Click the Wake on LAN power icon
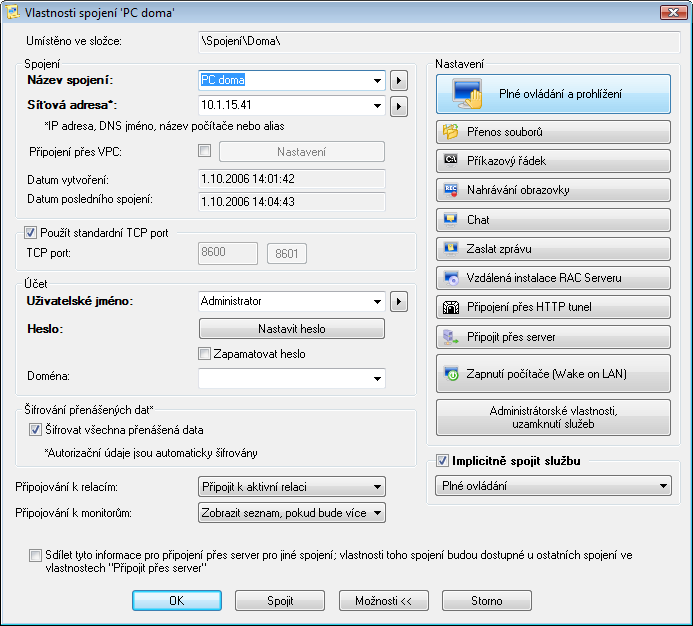The height and width of the screenshot is (626, 693). (451, 374)
